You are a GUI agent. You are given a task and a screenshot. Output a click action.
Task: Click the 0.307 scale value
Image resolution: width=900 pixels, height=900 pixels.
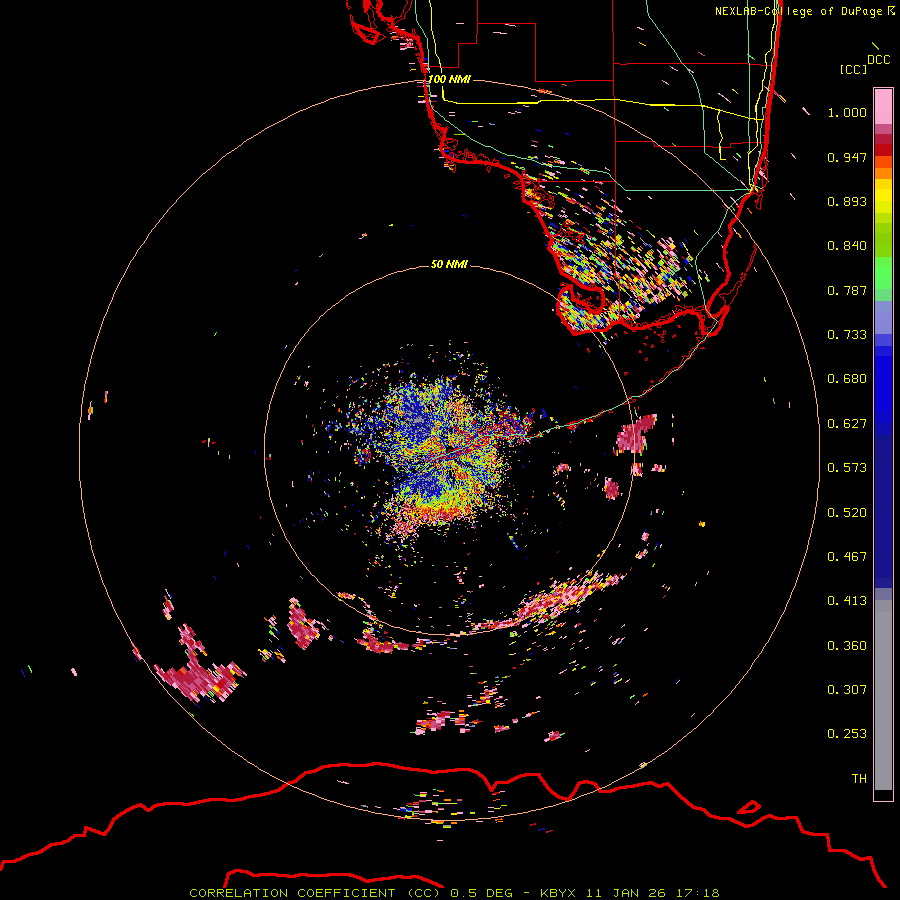(x=847, y=690)
